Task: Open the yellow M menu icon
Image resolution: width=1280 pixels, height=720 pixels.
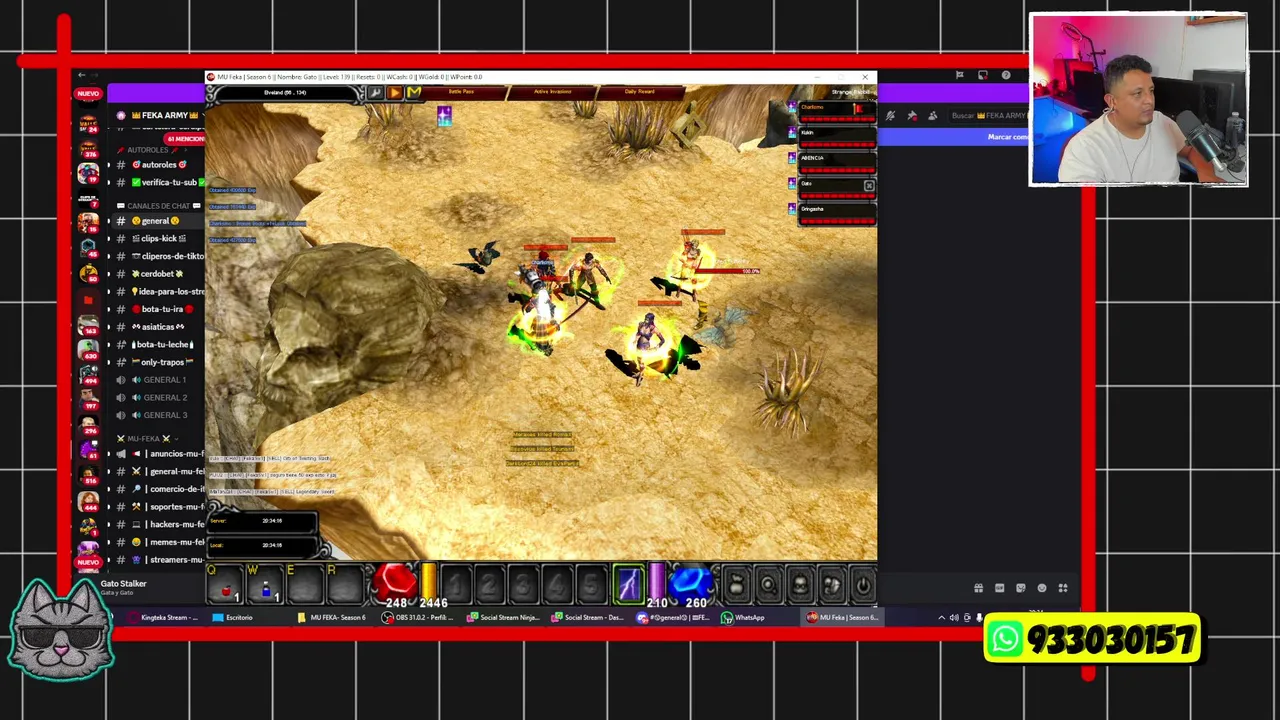Action: (413, 92)
